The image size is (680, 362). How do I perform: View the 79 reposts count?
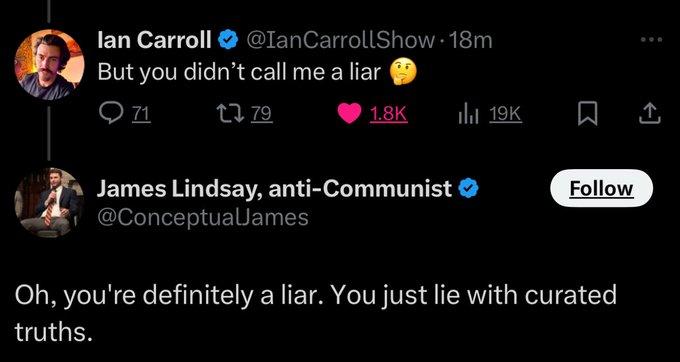tap(262, 114)
